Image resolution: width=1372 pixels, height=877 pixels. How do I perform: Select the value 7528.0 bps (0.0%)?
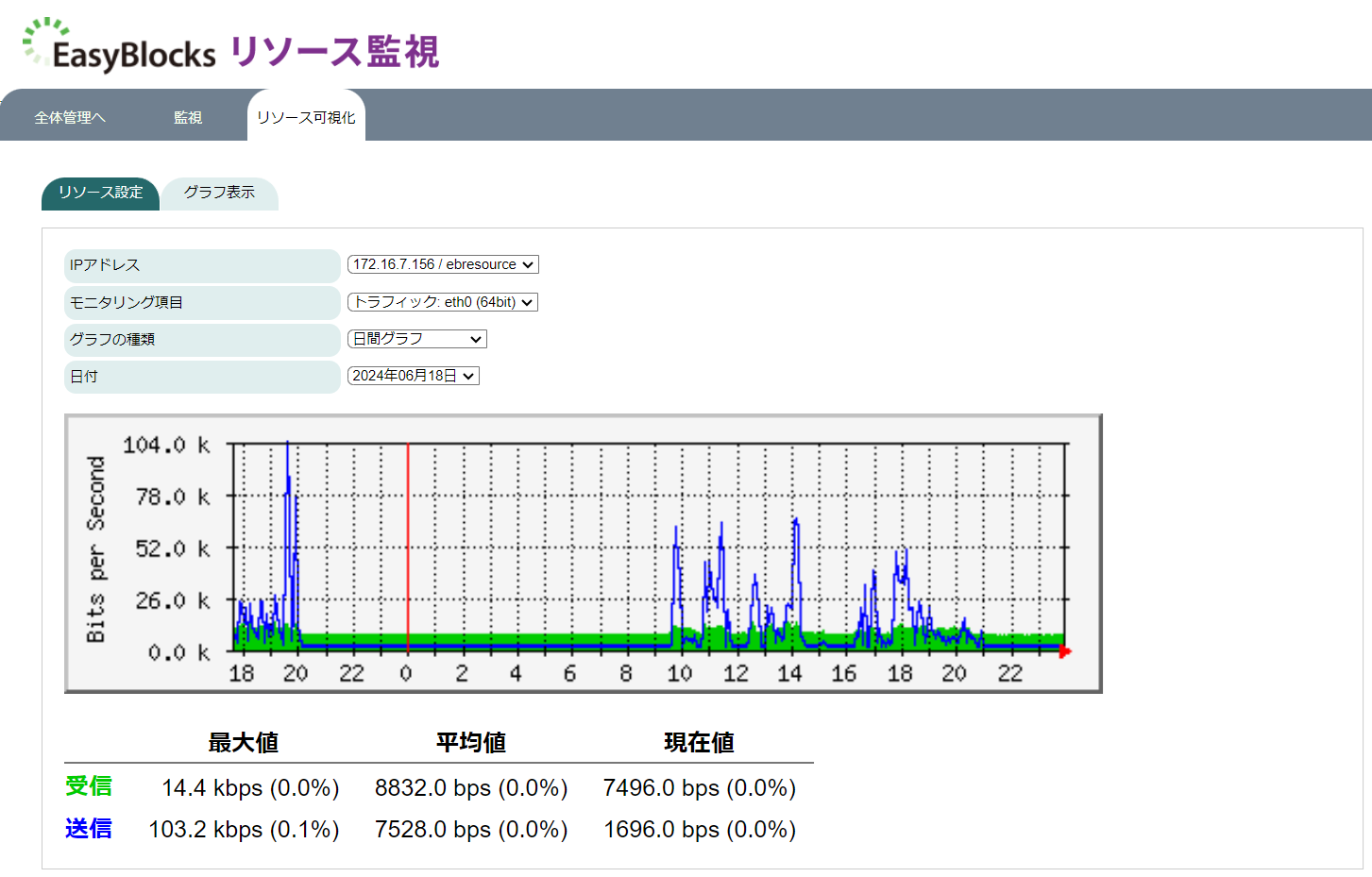tap(471, 830)
